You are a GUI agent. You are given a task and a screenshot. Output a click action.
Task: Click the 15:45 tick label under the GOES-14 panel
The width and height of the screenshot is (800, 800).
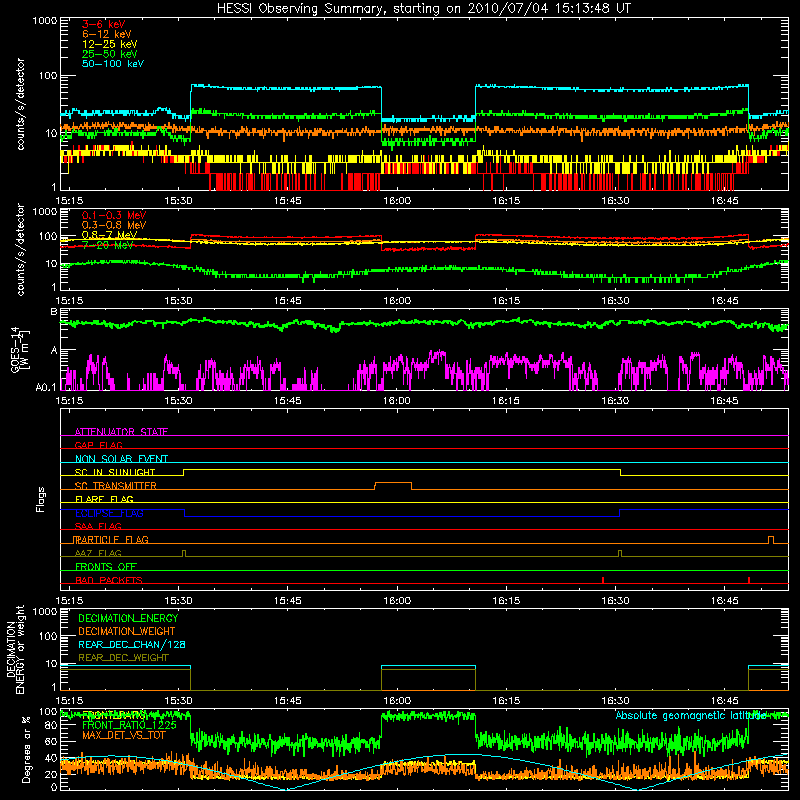coord(287,401)
